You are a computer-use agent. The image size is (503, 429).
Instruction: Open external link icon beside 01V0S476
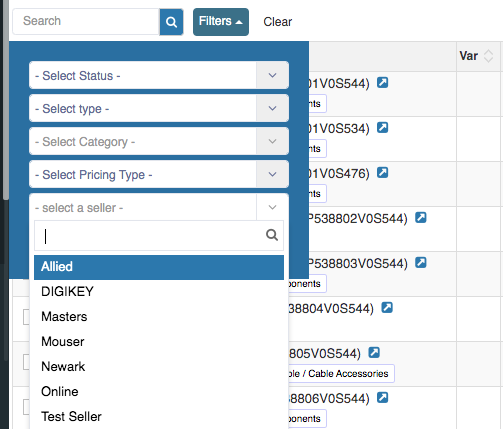click(x=382, y=172)
